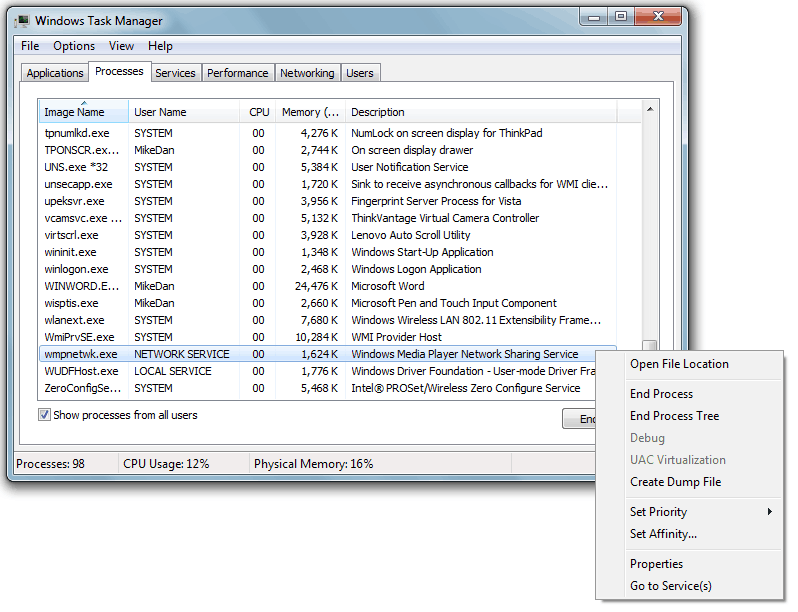This screenshot has height=612, width=798.
Task: Switch to the Services tab
Action: point(175,73)
